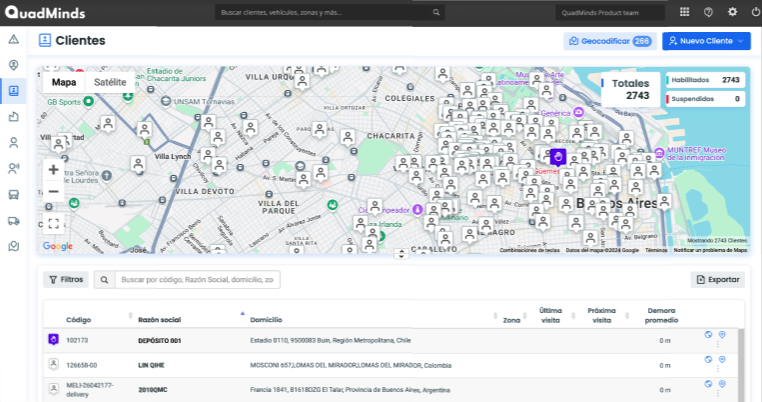Click the Exportar button

point(718,280)
